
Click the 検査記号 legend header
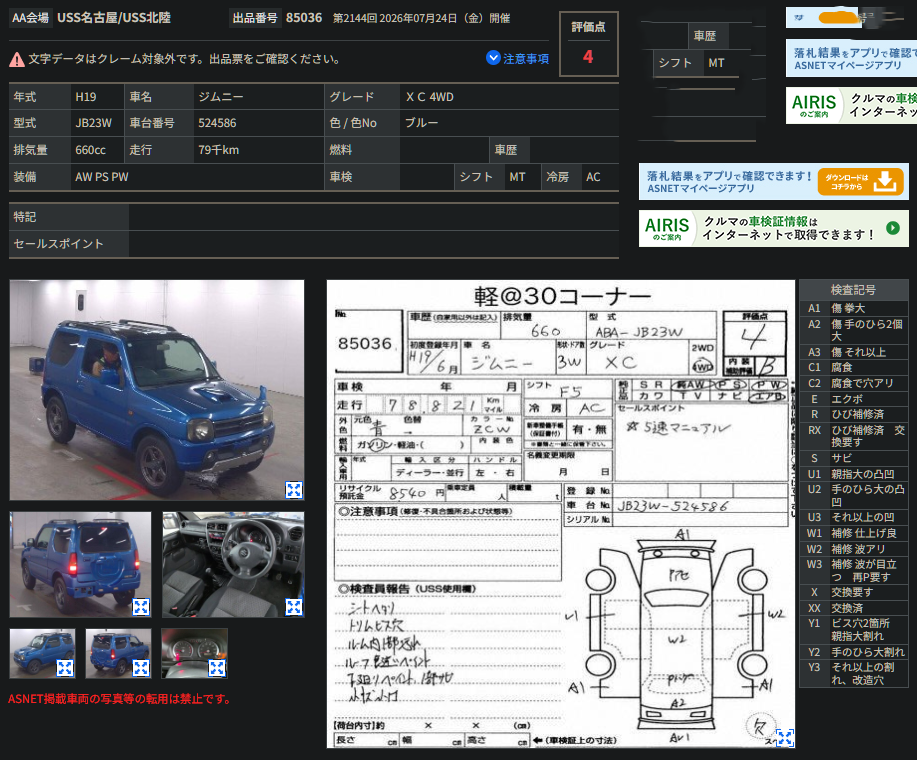tap(853, 290)
